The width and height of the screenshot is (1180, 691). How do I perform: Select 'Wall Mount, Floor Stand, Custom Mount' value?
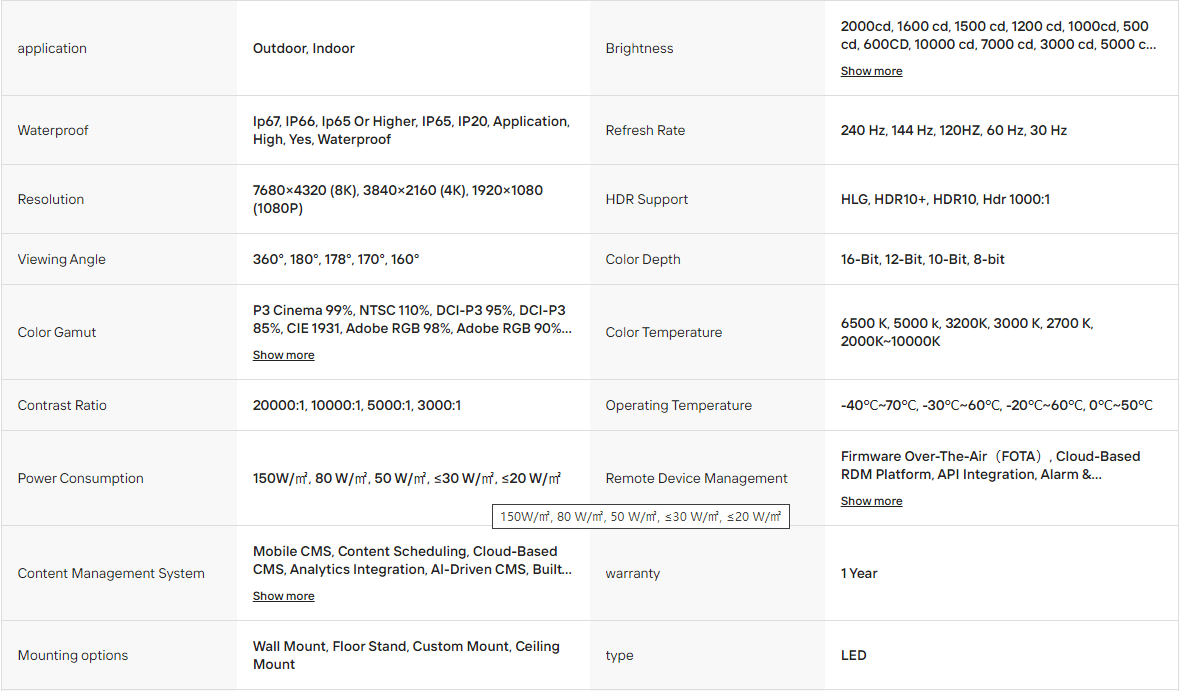(406, 655)
